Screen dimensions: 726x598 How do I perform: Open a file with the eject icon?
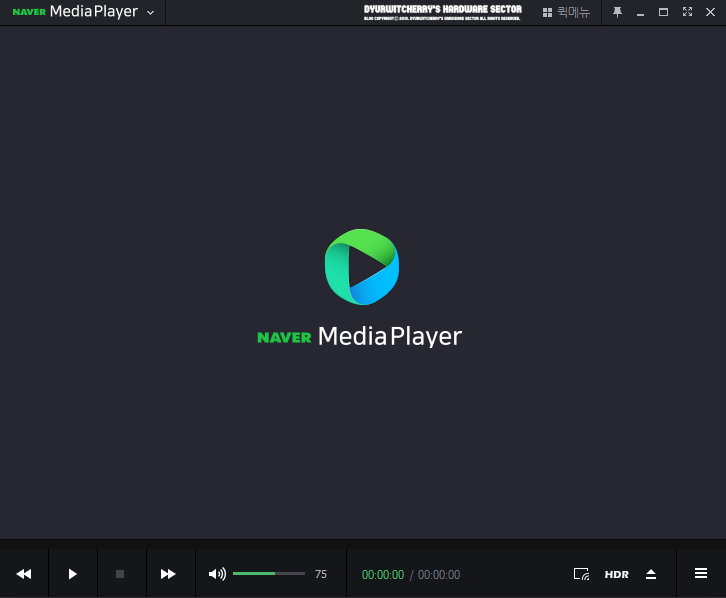click(651, 574)
